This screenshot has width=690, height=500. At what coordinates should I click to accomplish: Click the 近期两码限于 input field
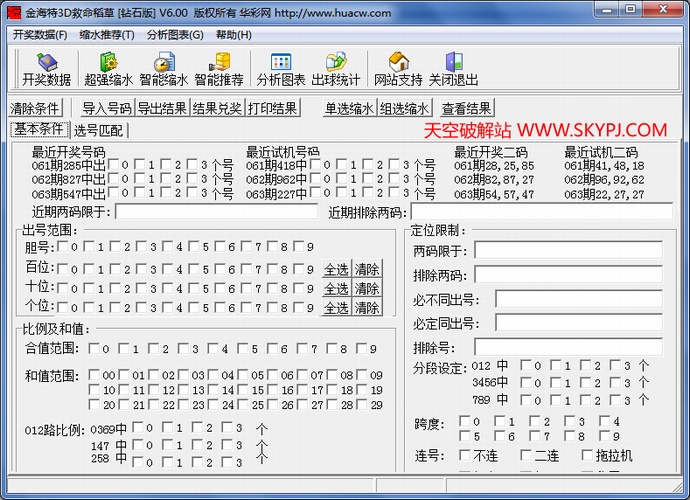[x=217, y=212]
